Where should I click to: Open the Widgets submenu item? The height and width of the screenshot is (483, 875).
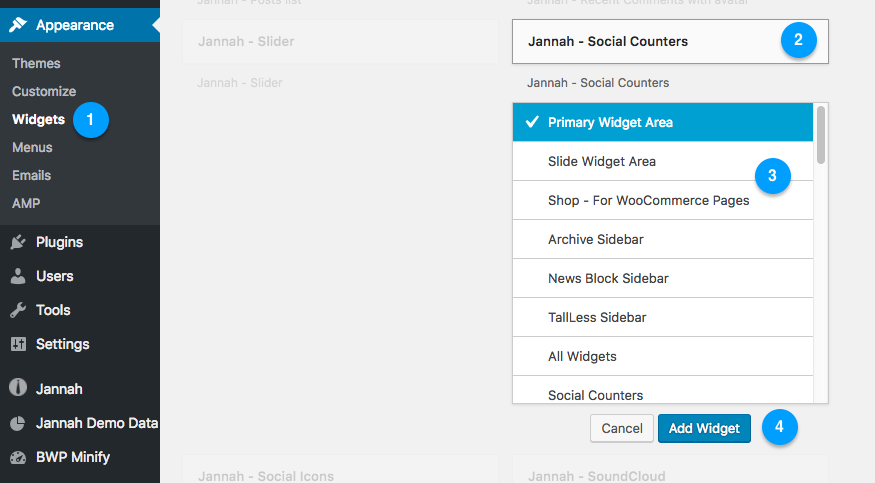[39, 119]
